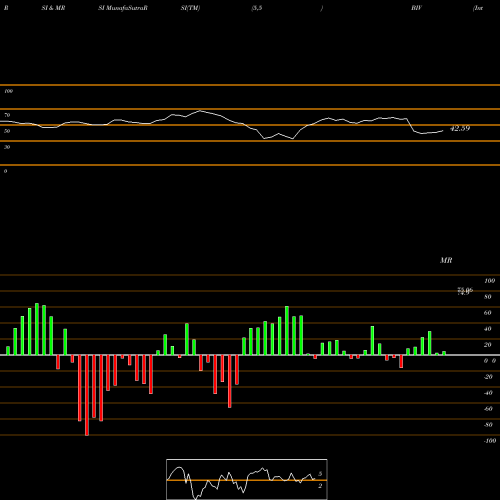The width and height of the screenshot is (500, 500).
Task: Click the 'BIV' symbol text in header
Action: point(416,8)
